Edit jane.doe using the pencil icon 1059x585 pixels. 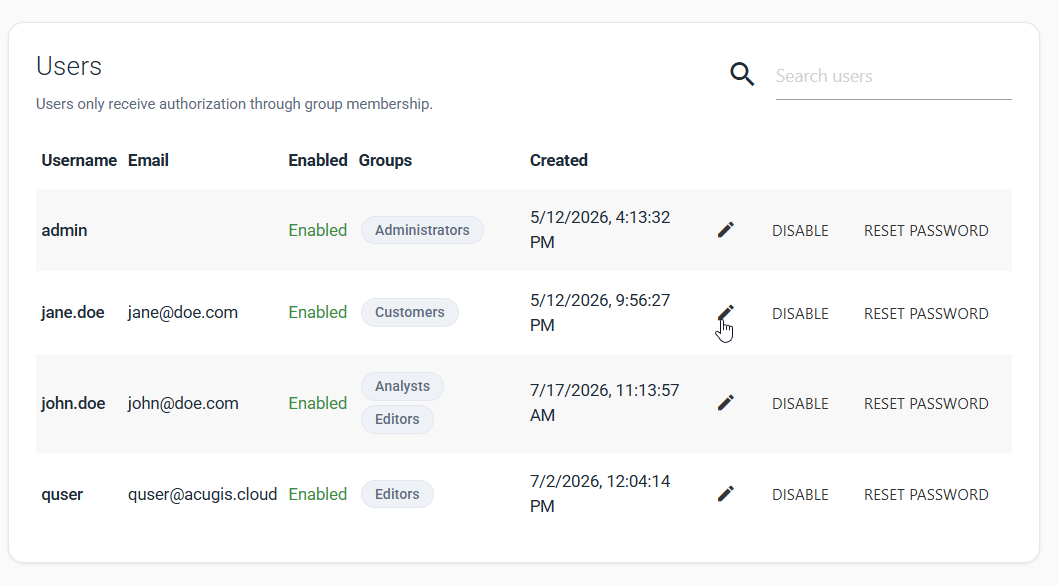point(725,313)
